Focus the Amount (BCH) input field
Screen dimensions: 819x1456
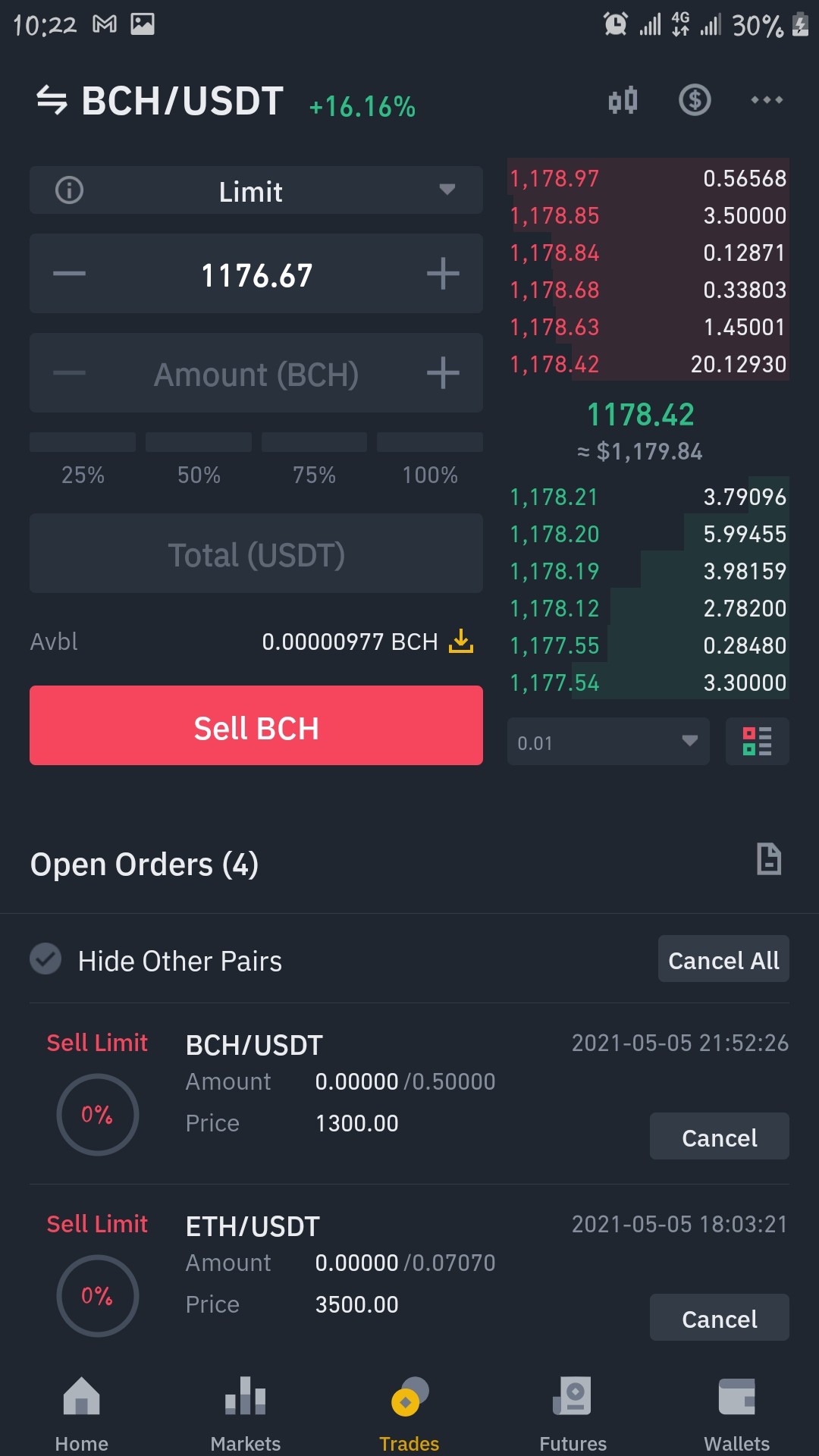[256, 373]
